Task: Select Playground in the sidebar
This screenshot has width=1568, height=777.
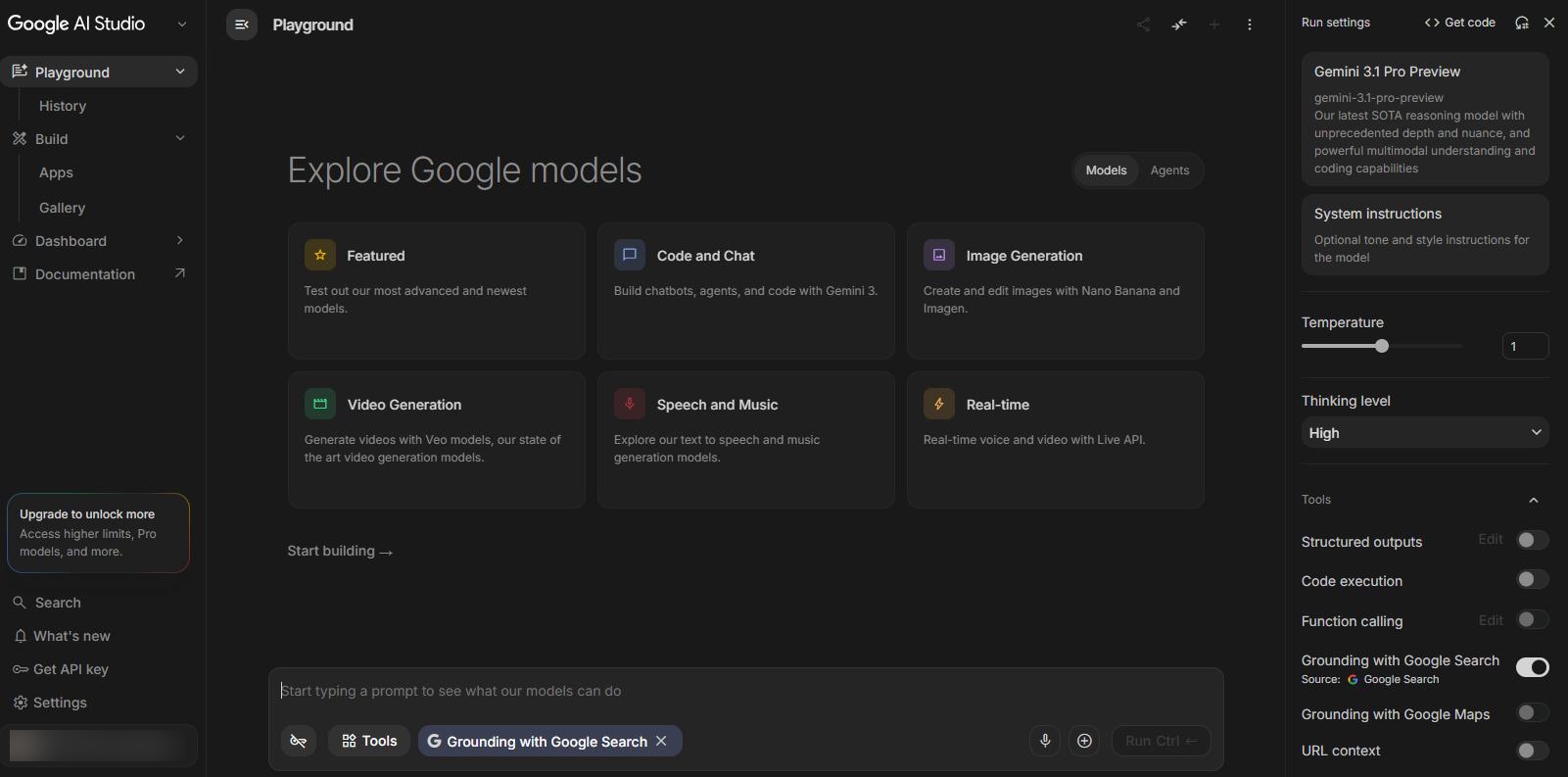Action: pyautogui.click(x=98, y=72)
